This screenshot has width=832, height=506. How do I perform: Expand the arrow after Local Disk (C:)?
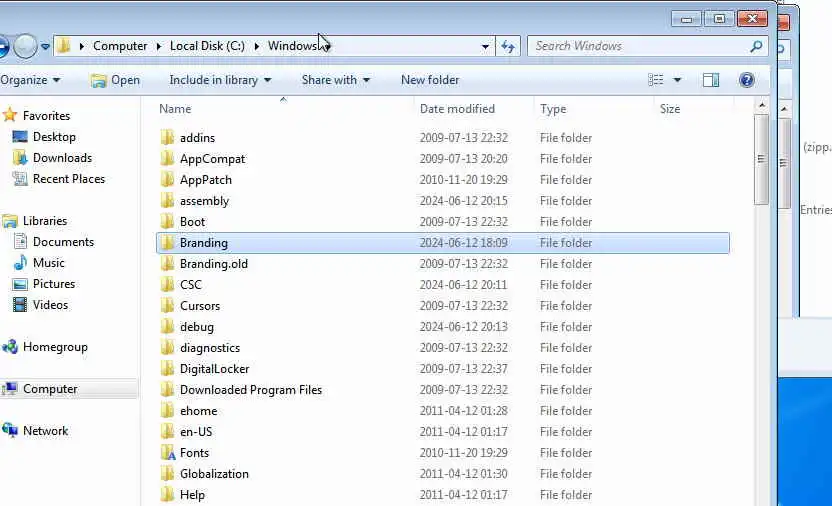(x=256, y=46)
